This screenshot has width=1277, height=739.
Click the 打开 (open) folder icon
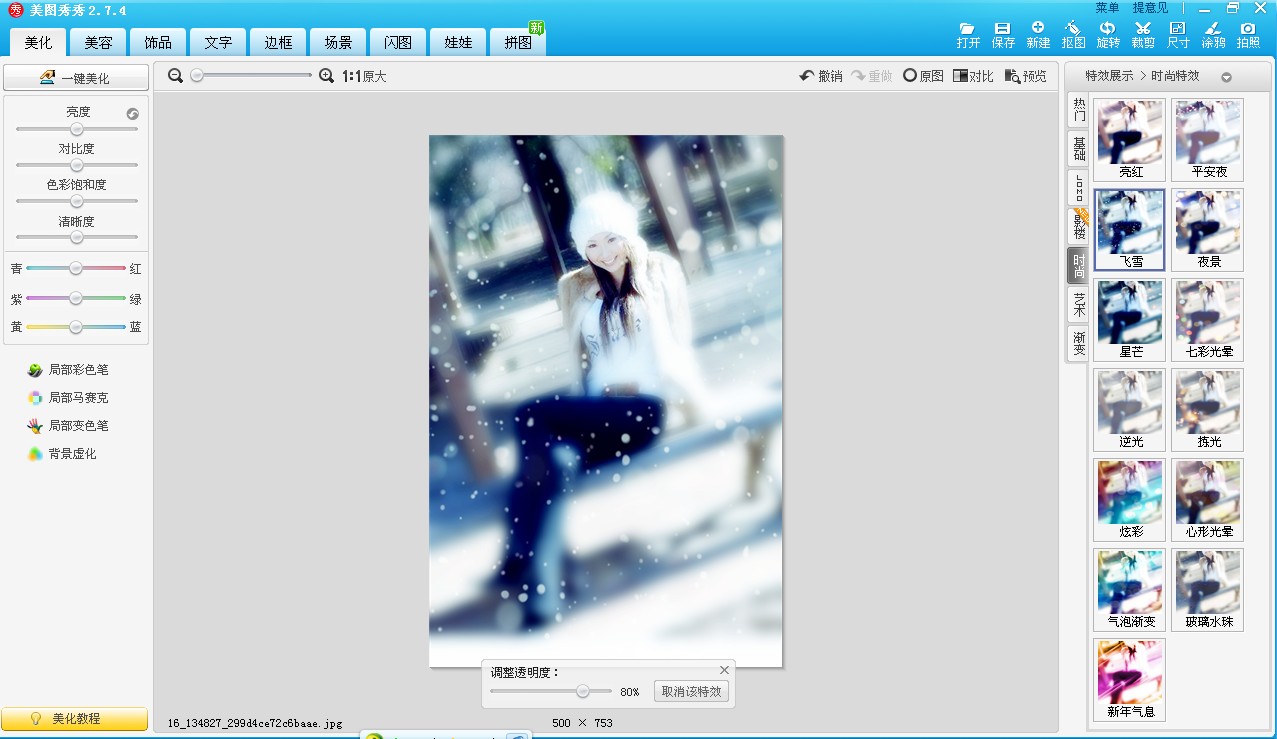[x=967, y=29]
